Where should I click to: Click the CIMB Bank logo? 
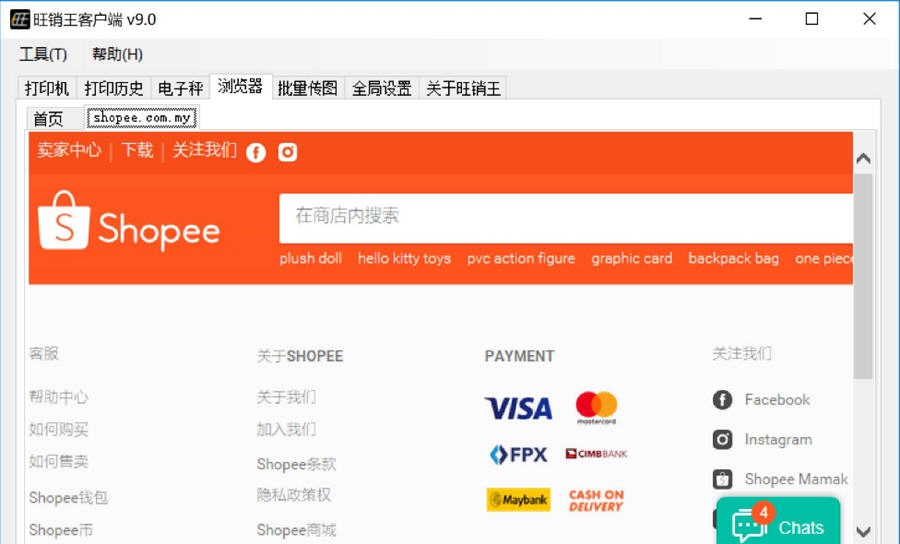point(596,454)
